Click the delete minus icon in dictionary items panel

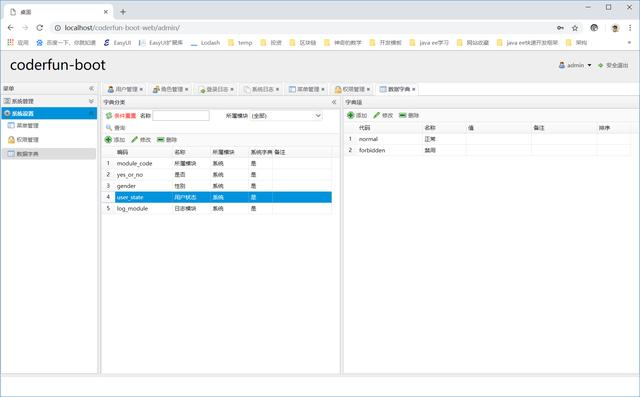pyautogui.click(x=403, y=115)
